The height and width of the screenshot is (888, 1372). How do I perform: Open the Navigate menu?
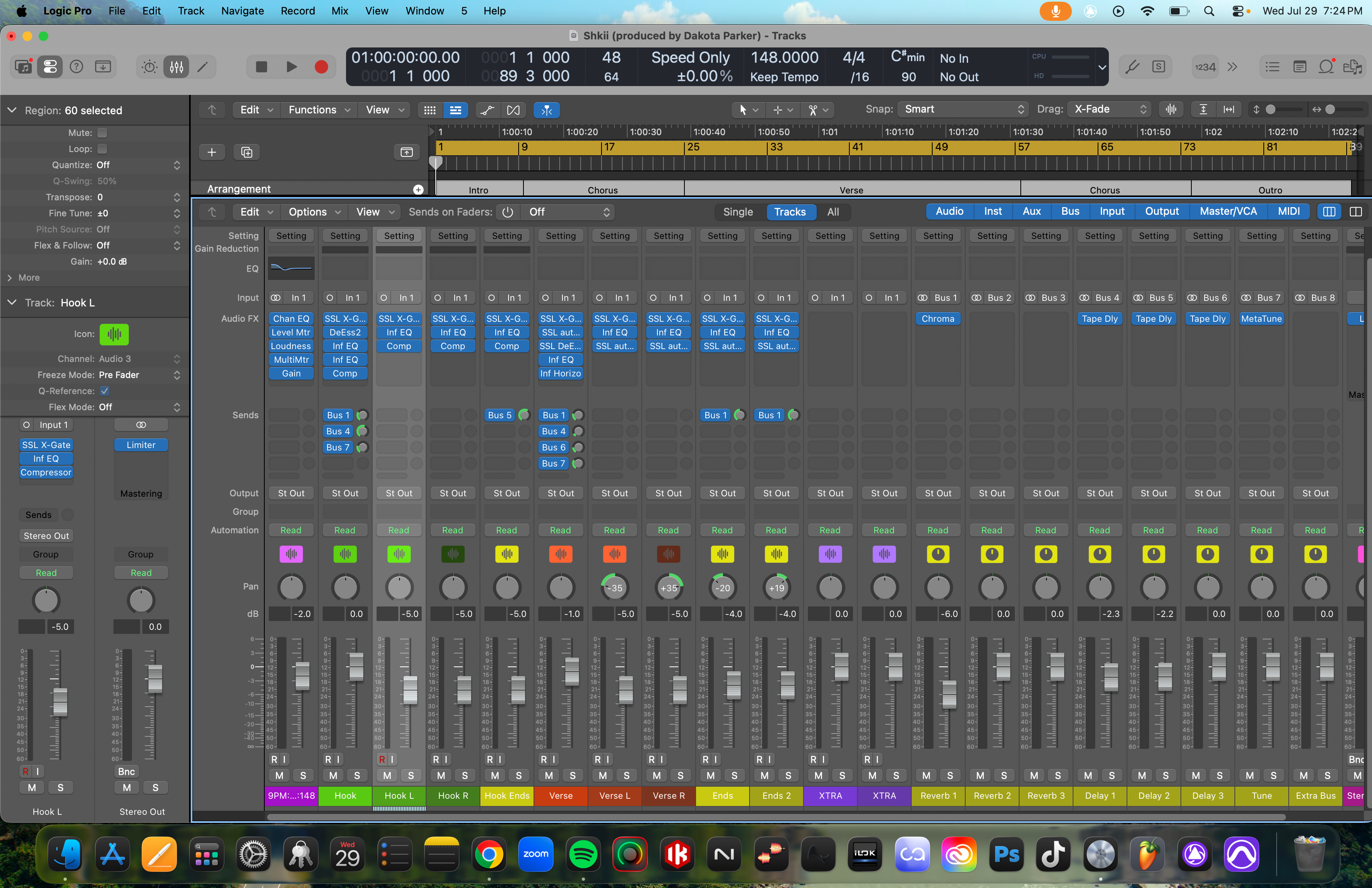242,10
